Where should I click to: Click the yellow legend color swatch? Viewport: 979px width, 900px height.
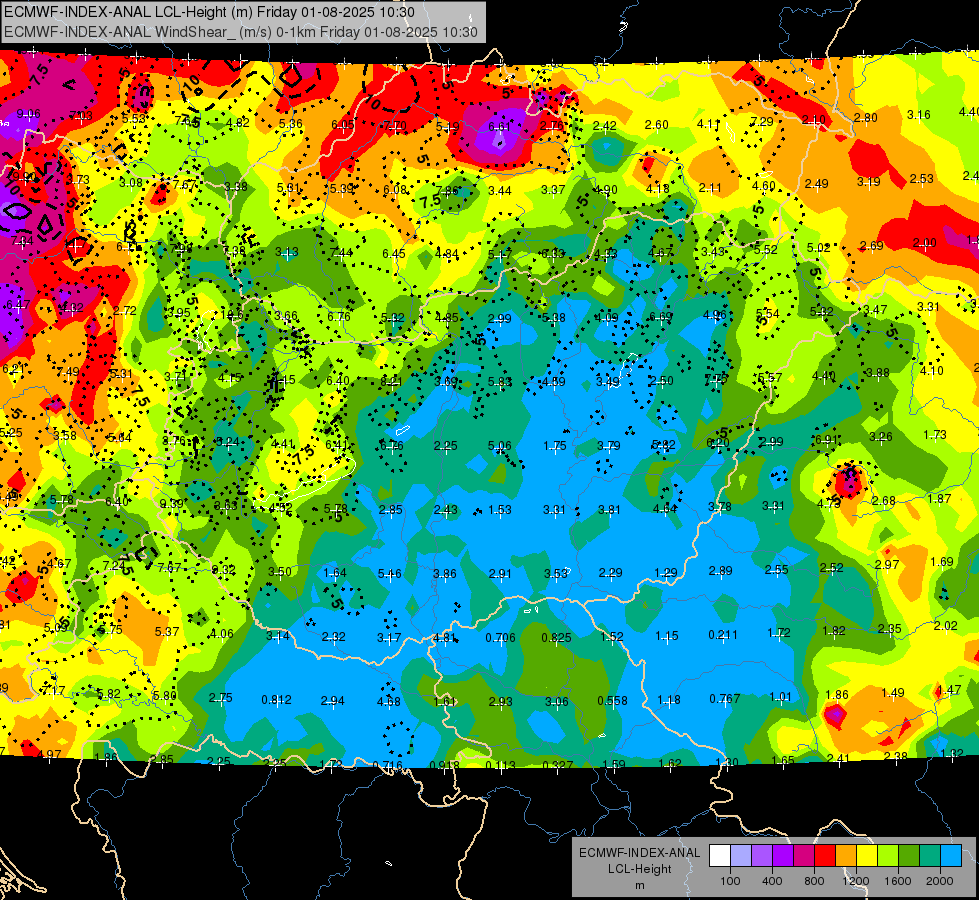[x=867, y=856]
